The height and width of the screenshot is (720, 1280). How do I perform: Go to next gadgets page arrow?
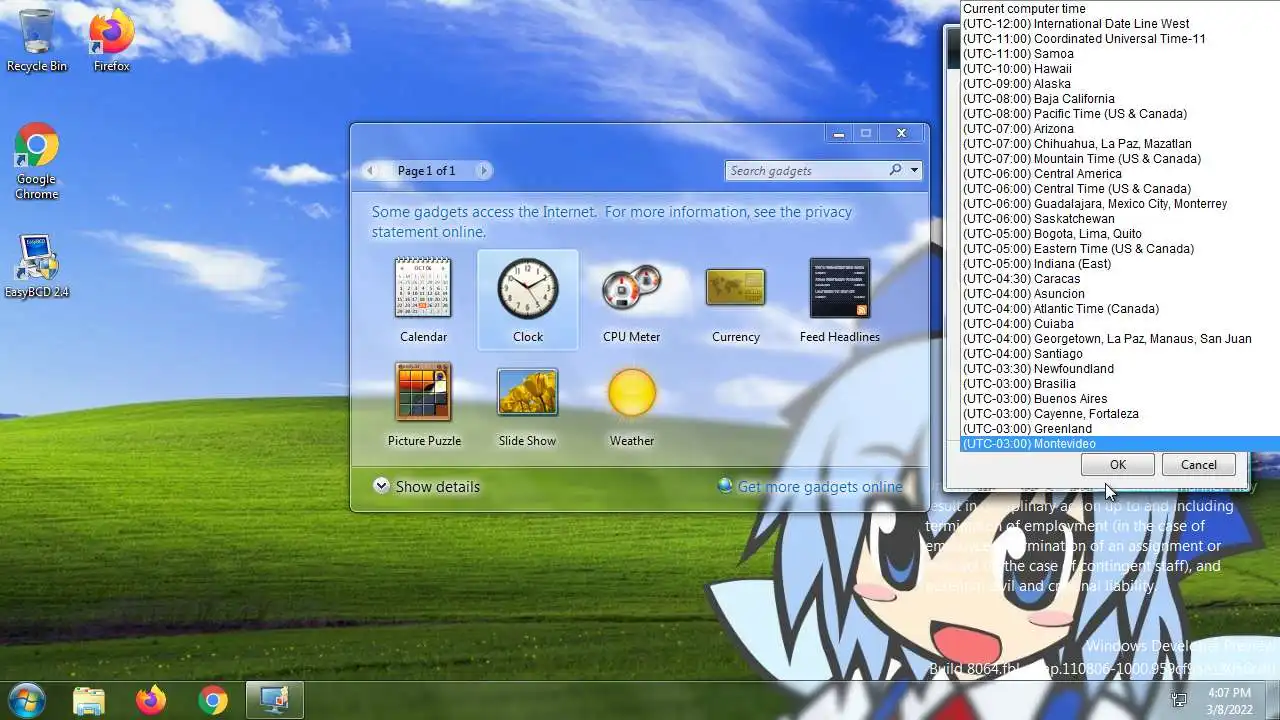coord(483,170)
